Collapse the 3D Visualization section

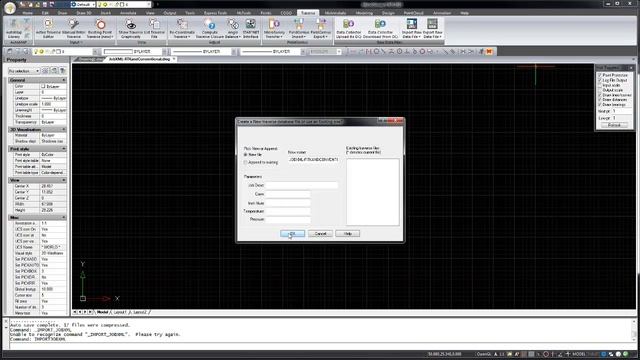click(64, 129)
